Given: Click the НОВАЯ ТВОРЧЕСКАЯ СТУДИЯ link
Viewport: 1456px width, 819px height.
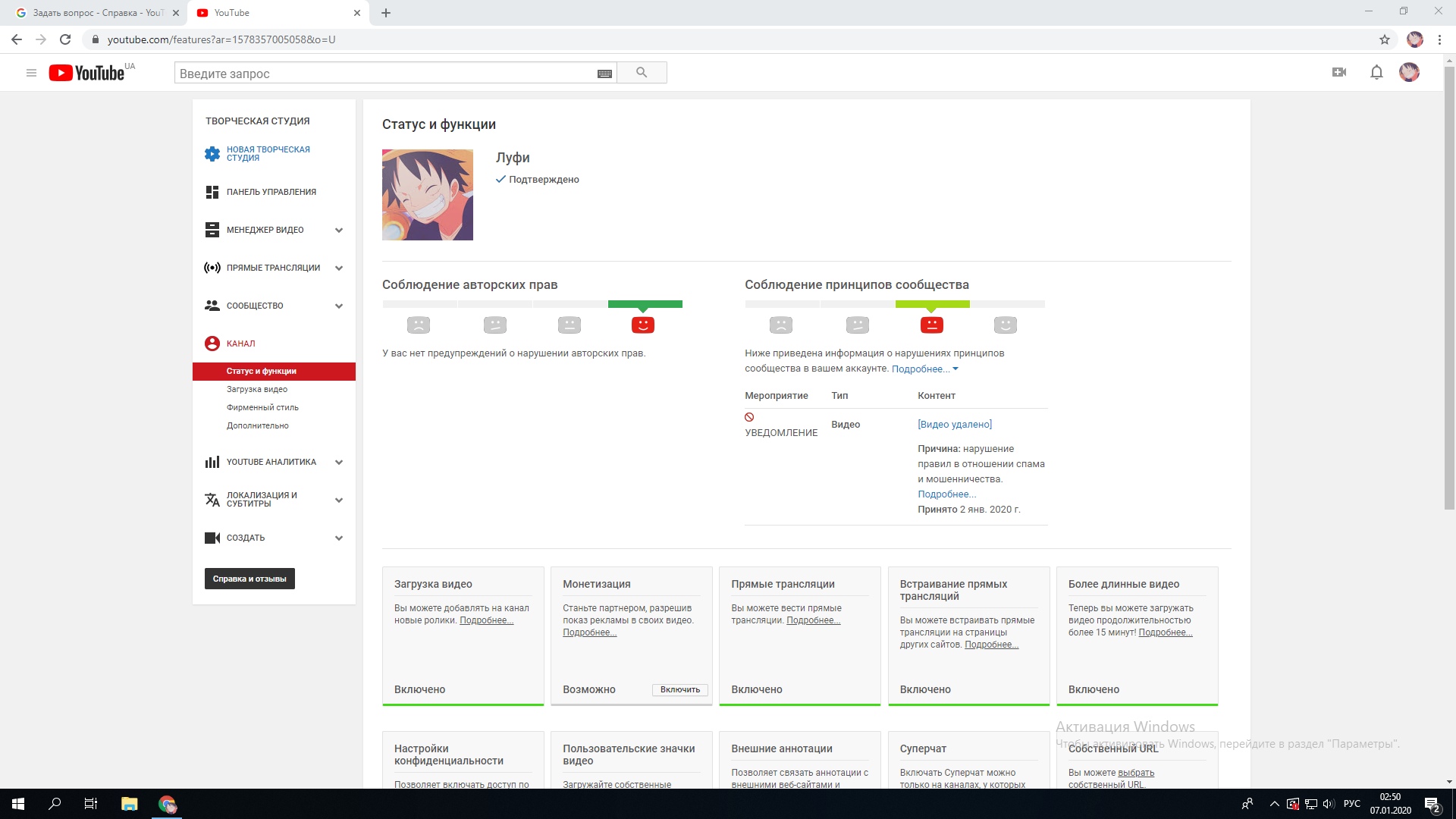Looking at the screenshot, I should tap(268, 154).
